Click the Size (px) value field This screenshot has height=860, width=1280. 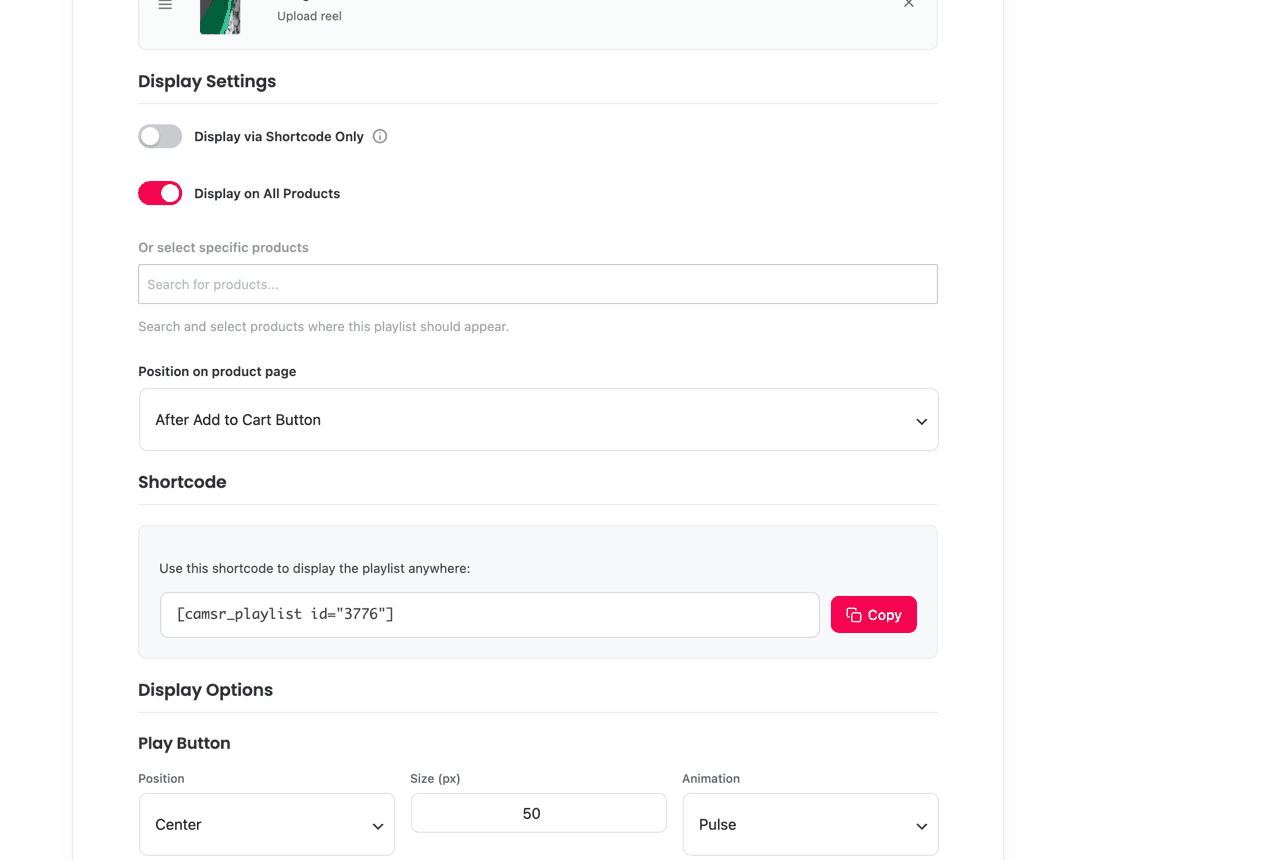point(539,813)
